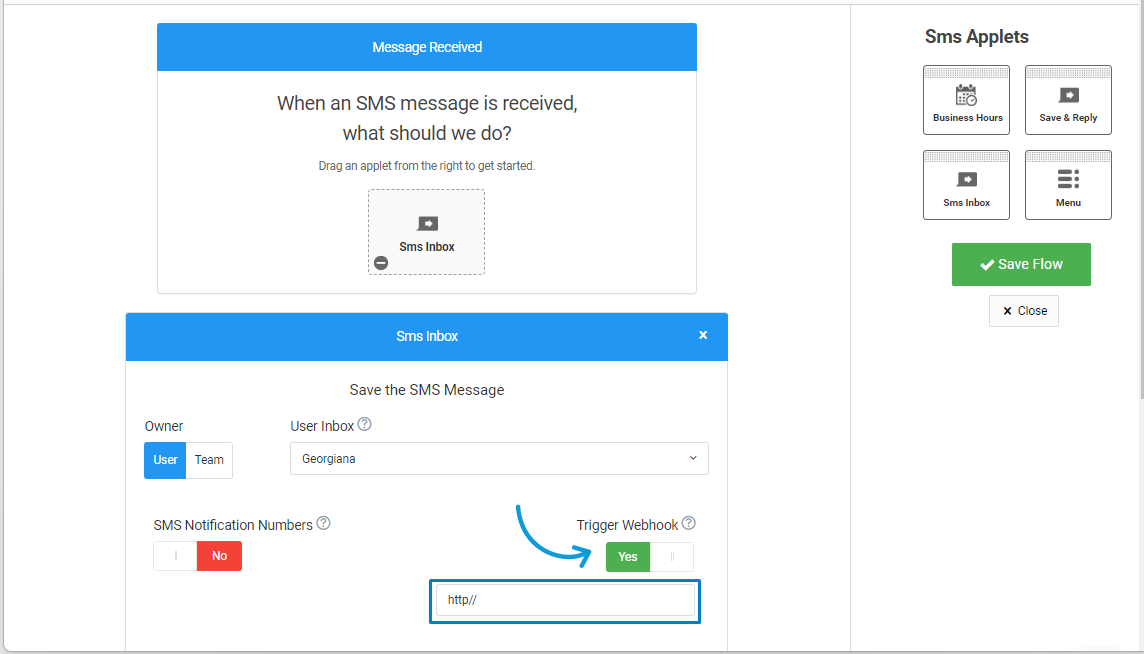Click the SMS Notification Numbers help icon

(x=323, y=524)
